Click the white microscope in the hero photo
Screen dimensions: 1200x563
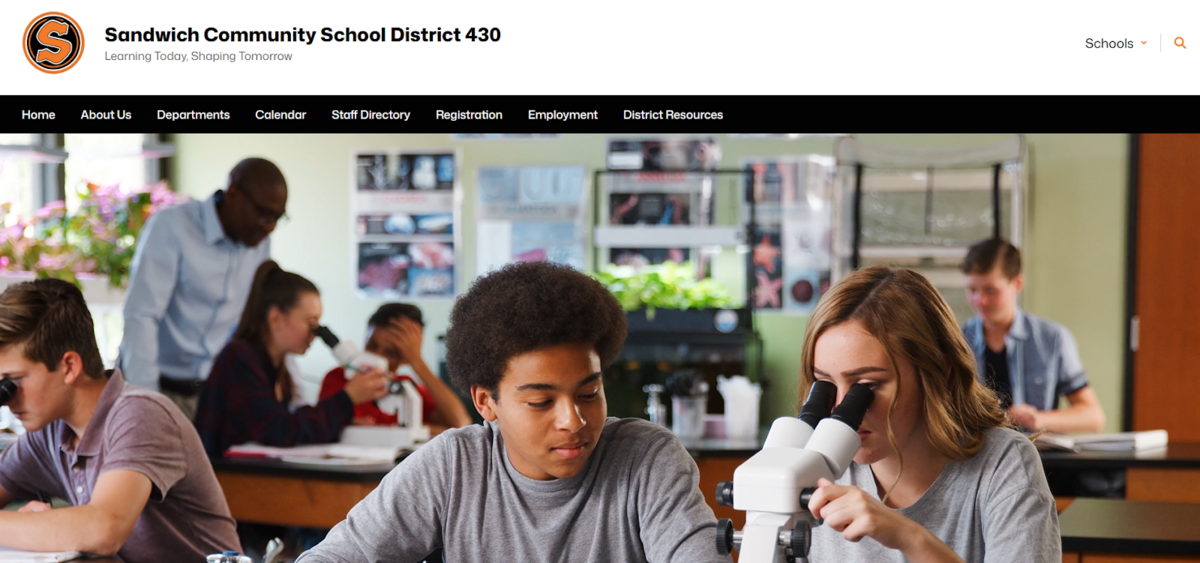click(790, 471)
